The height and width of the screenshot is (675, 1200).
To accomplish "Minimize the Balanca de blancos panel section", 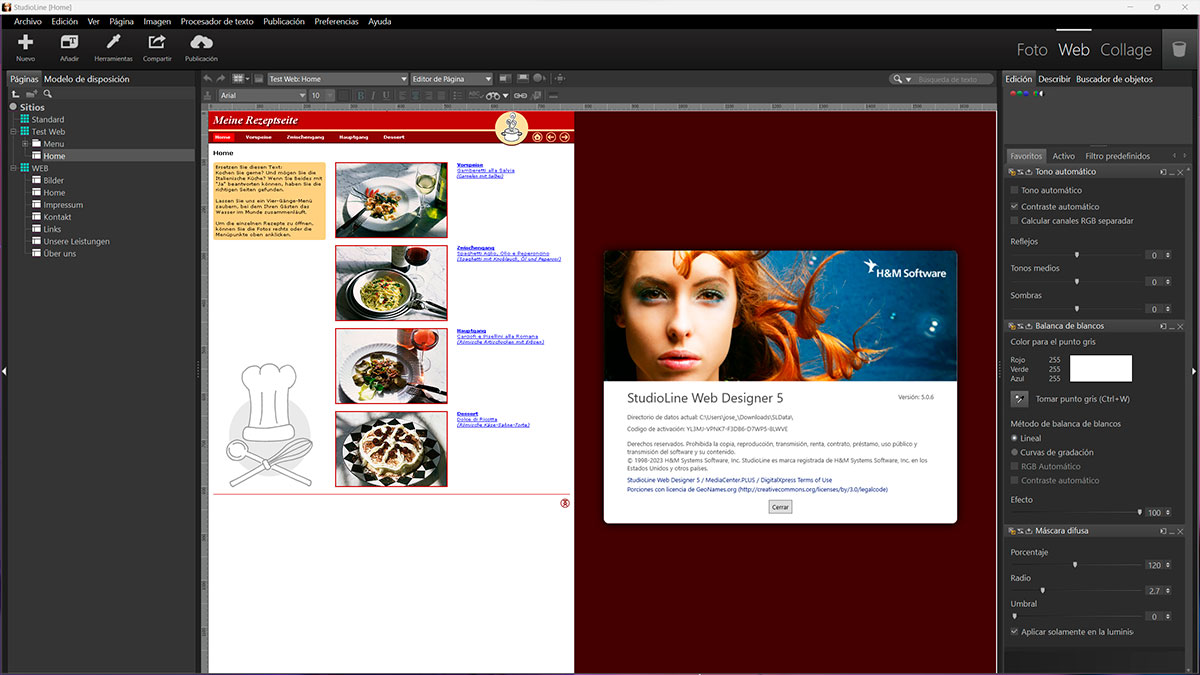I will point(1171,326).
